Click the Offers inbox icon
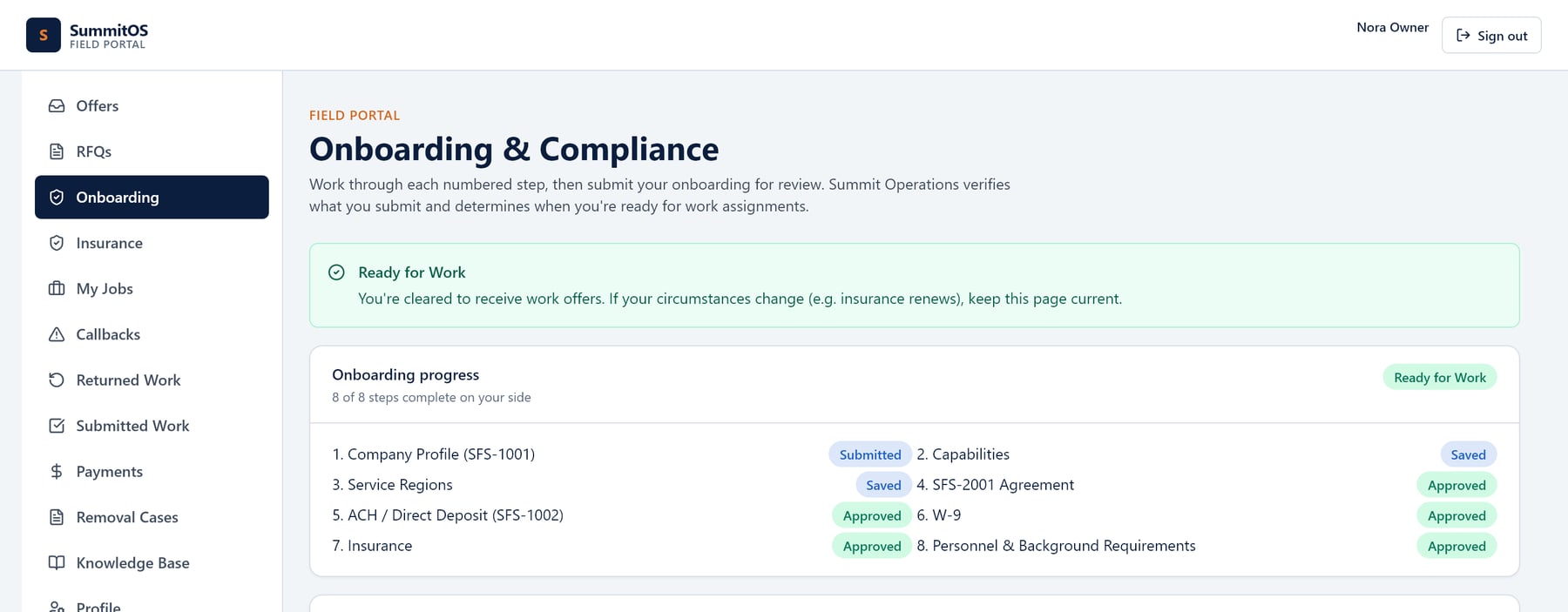Viewport: 1568px width, 612px height. click(57, 105)
